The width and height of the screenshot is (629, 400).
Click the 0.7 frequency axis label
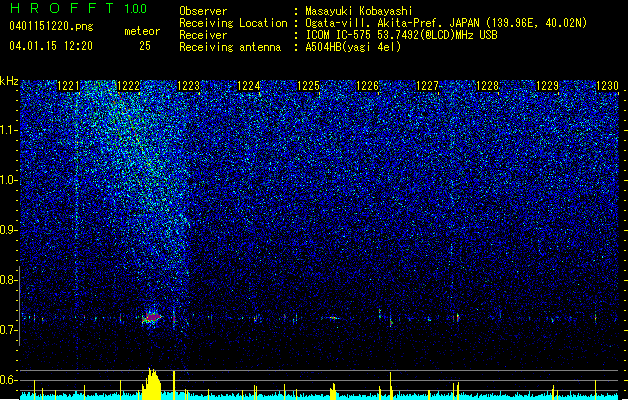point(9,330)
